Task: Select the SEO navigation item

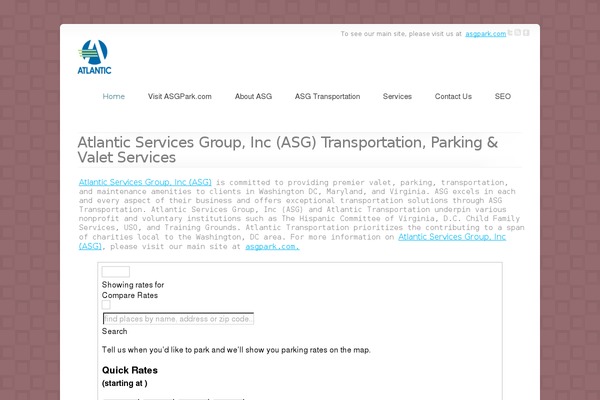Action: coord(502,96)
